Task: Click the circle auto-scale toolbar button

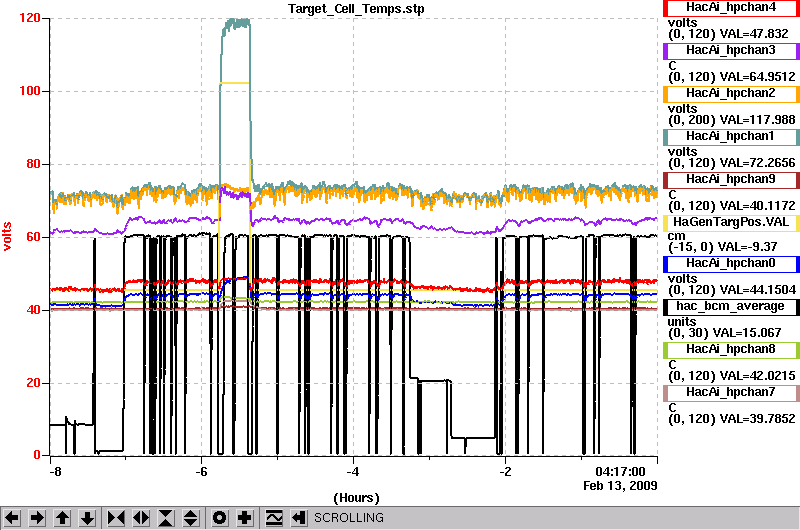Action: (x=219, y=518)
